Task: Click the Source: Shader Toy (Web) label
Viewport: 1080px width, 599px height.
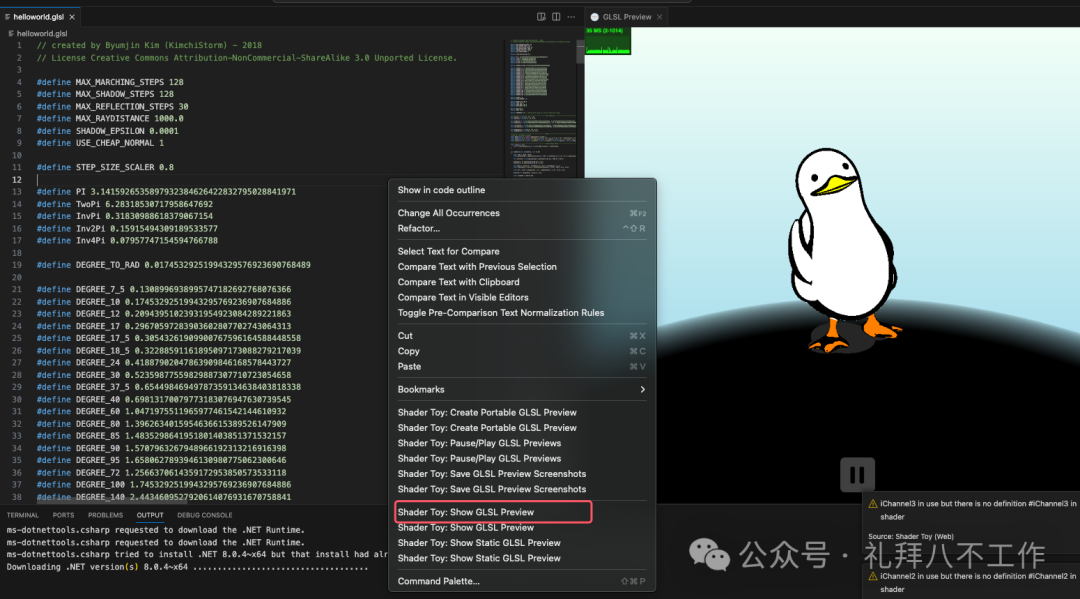Action: pos(911,536)
